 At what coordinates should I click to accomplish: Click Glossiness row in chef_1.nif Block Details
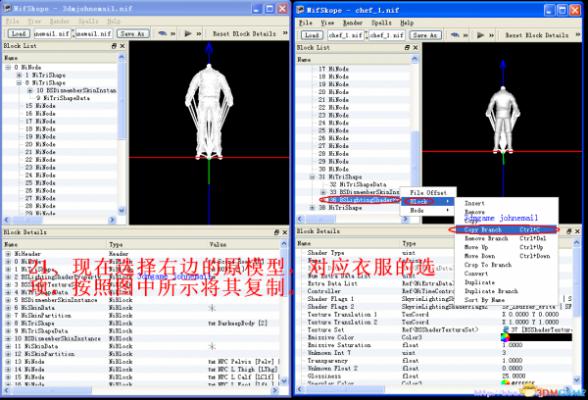pos(437,376)
